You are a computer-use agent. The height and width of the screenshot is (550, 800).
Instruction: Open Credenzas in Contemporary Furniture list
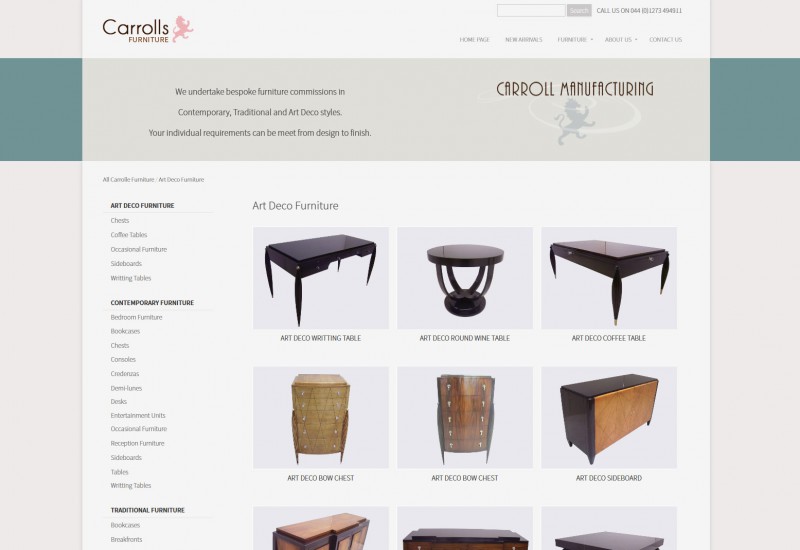point(124,373)
